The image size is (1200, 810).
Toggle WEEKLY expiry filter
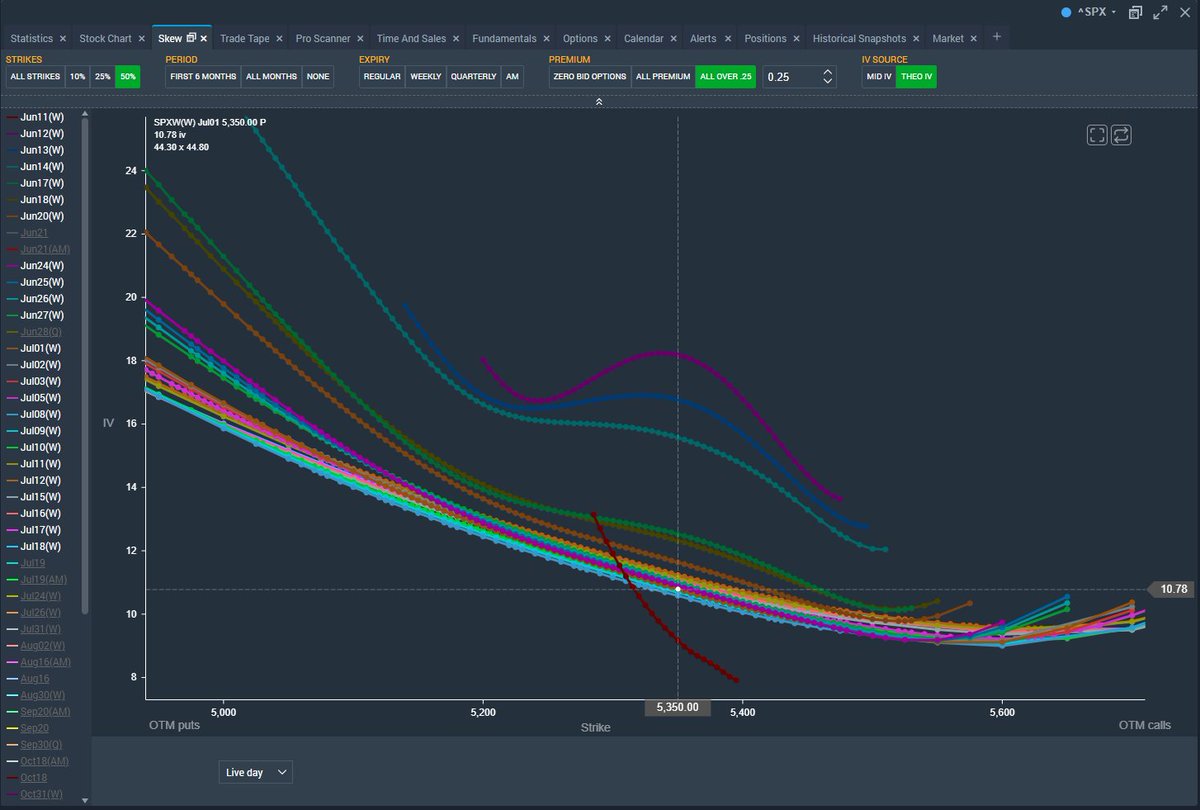425,77
